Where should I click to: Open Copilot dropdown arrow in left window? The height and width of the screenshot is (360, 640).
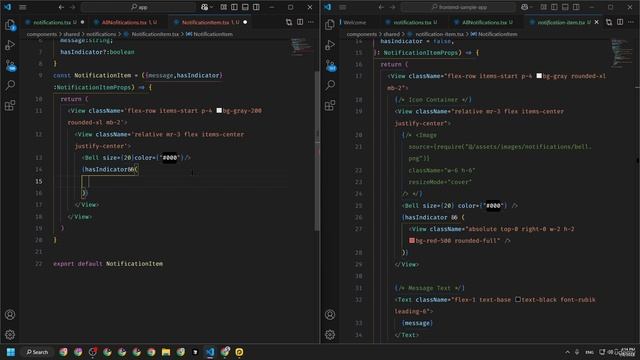(211, 7)
